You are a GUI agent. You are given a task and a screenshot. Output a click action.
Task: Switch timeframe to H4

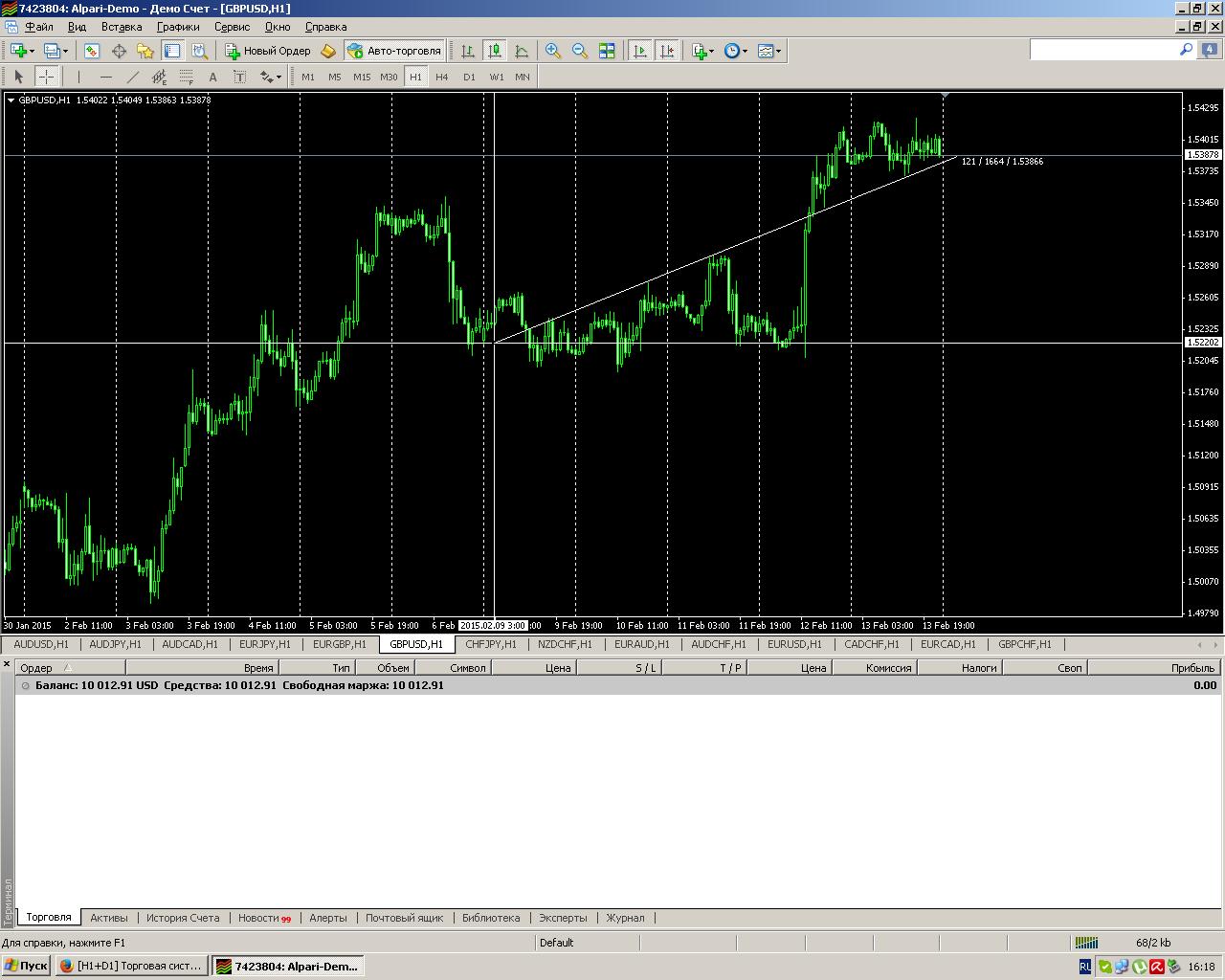pyautogui.click(x=442, y=77)
